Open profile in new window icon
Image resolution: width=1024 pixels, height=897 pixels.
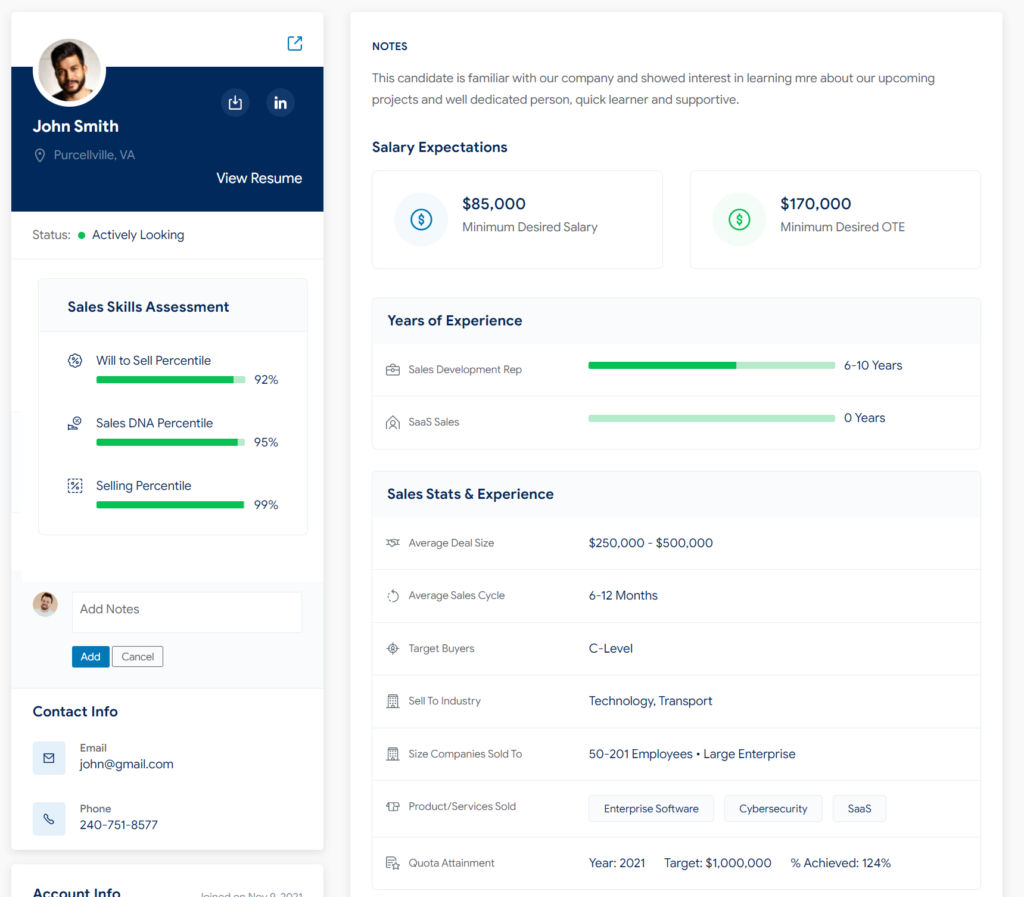click(295, 43)
